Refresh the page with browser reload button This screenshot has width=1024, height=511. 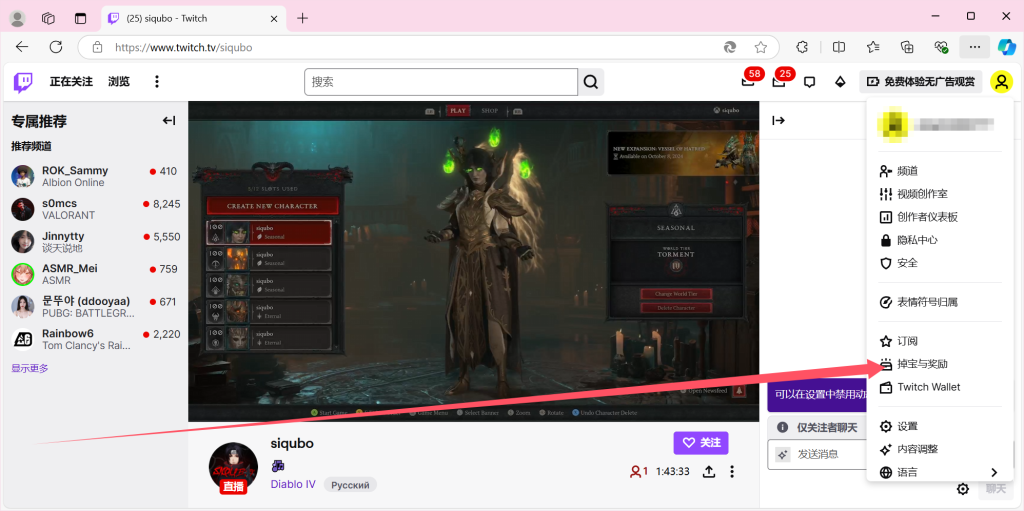pos(56,47)
